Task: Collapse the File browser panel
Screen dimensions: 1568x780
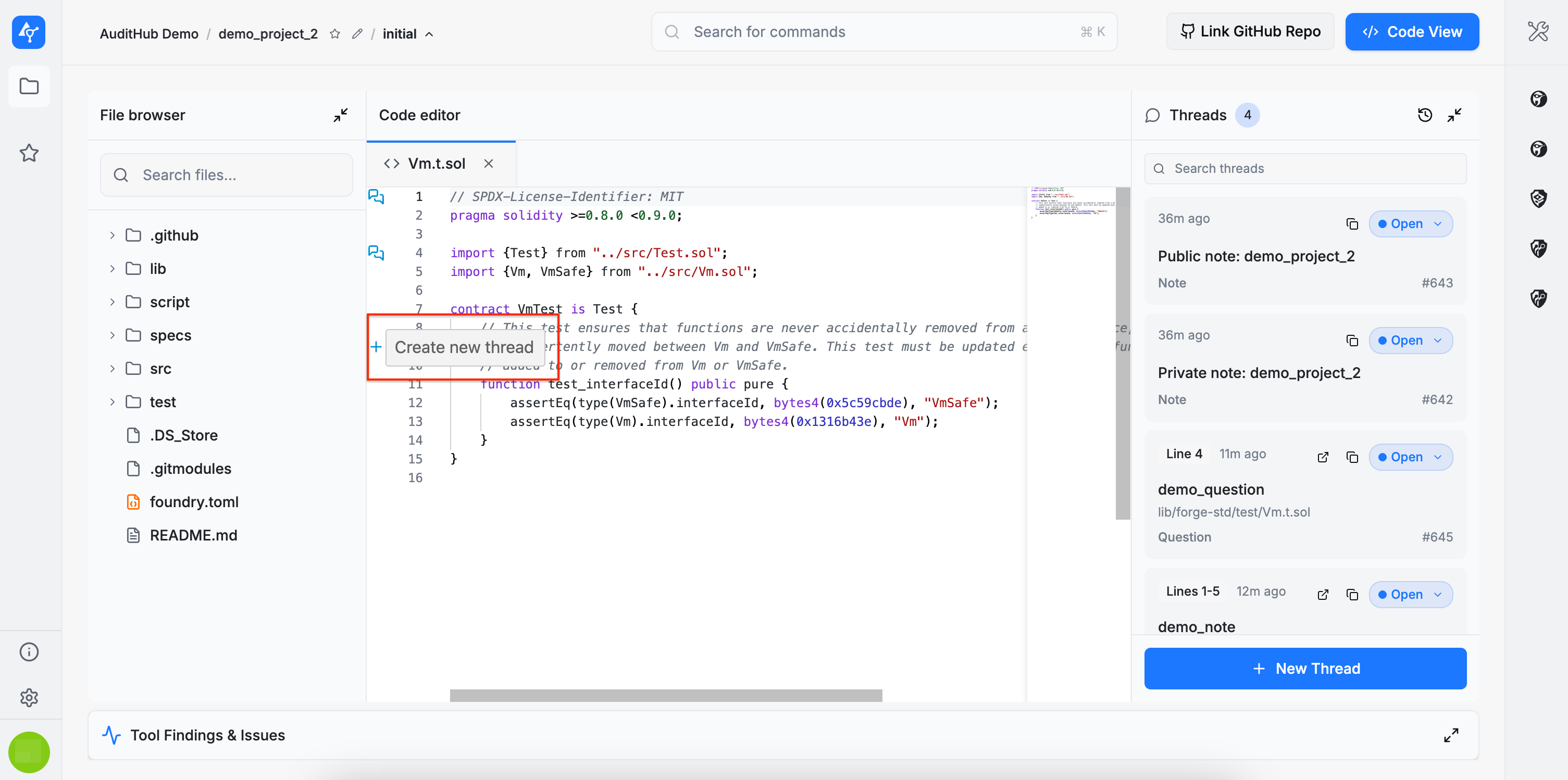Action: [x=340, y=115]
